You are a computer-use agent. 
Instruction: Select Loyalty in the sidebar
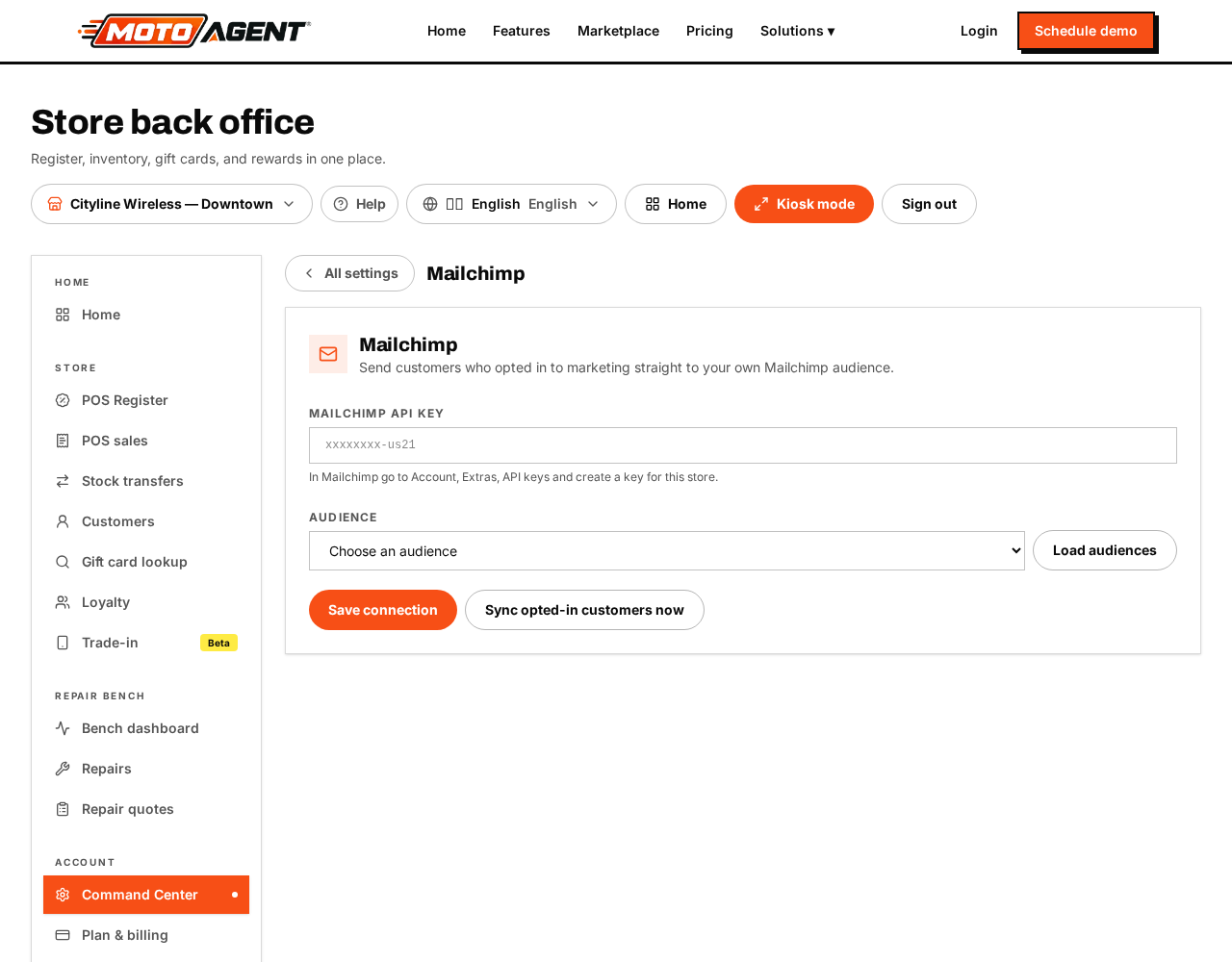tap(146, 602)
